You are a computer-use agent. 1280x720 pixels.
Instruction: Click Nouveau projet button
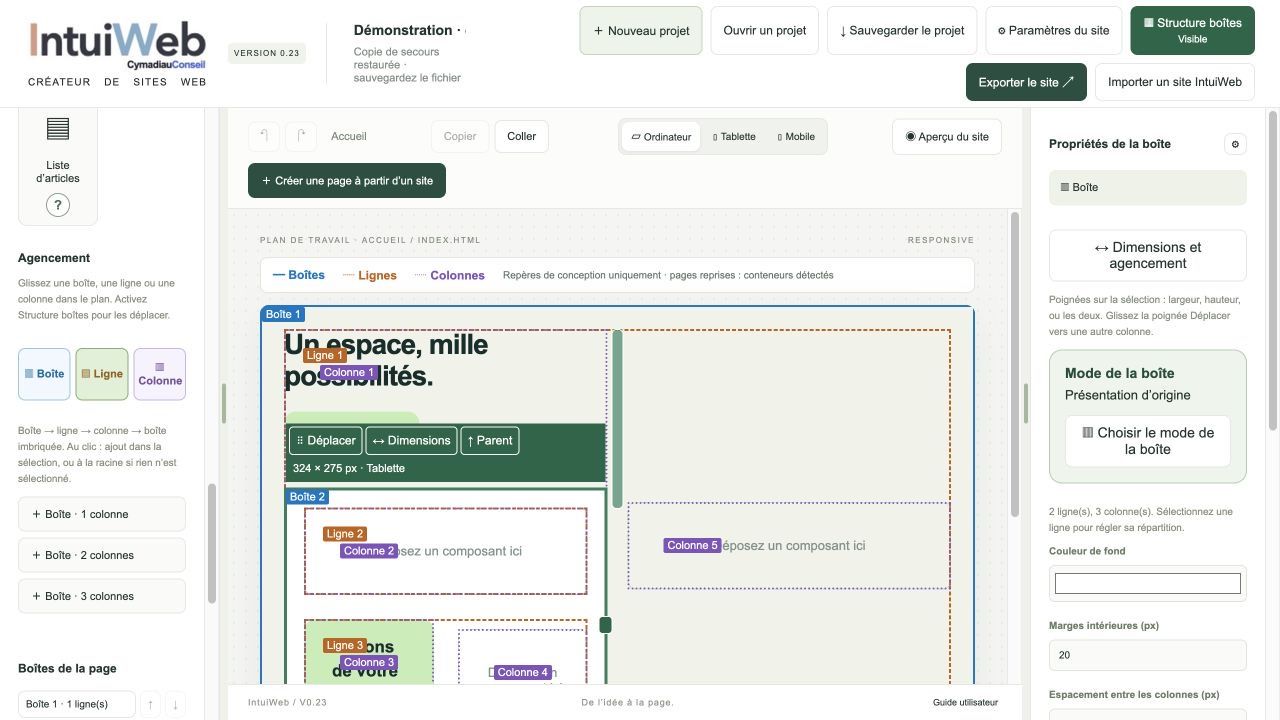pos(641,31)
